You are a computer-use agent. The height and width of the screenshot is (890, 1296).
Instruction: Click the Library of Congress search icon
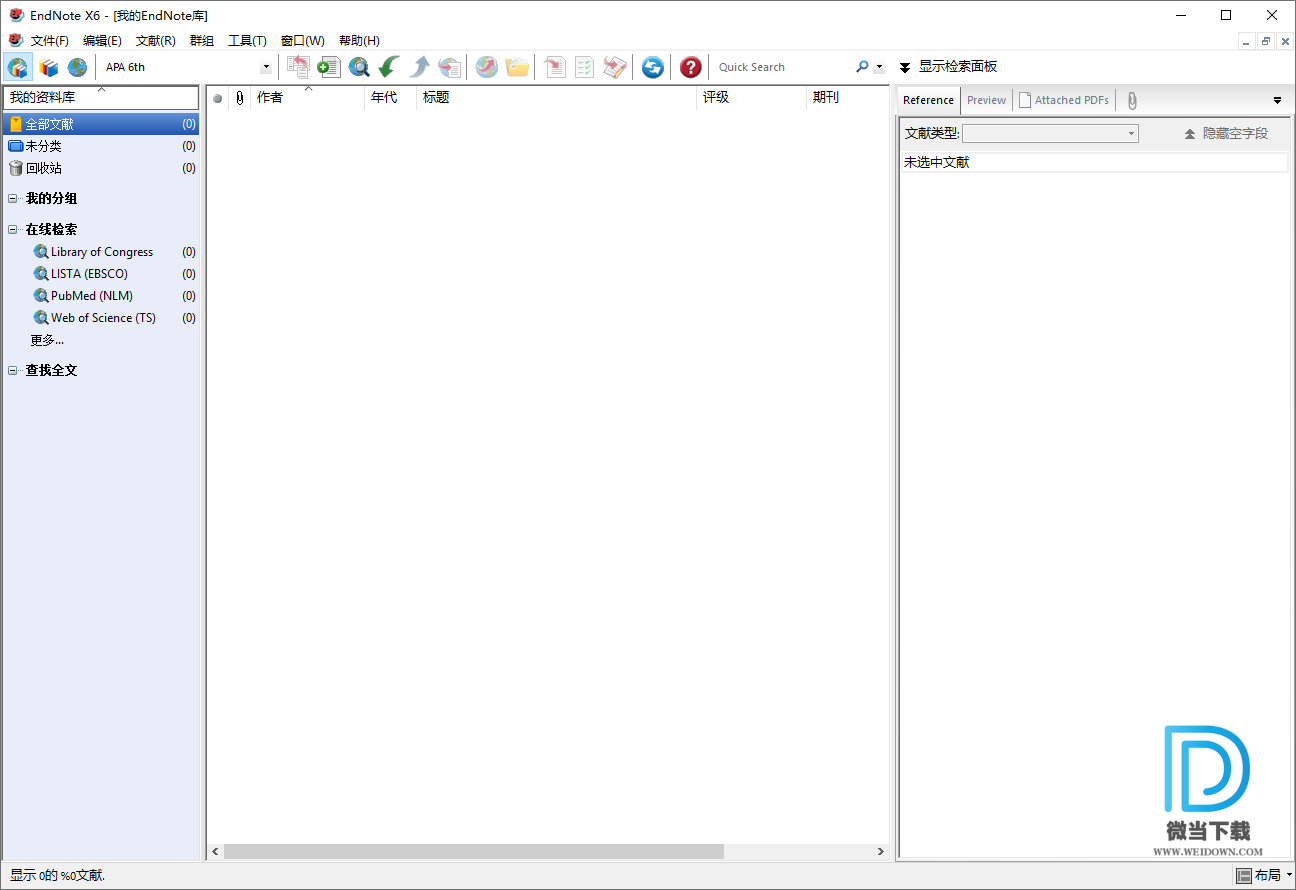(x=41, y=252)
